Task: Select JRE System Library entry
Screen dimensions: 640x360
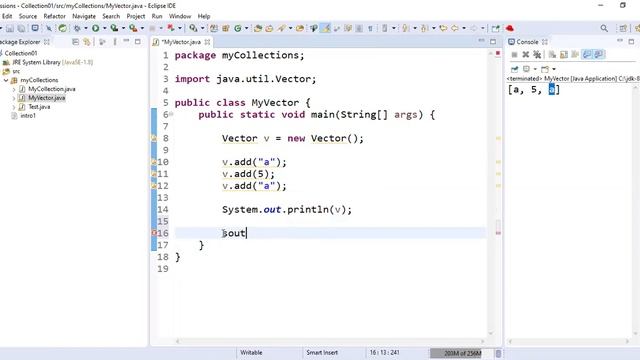Action: [52, 62]
